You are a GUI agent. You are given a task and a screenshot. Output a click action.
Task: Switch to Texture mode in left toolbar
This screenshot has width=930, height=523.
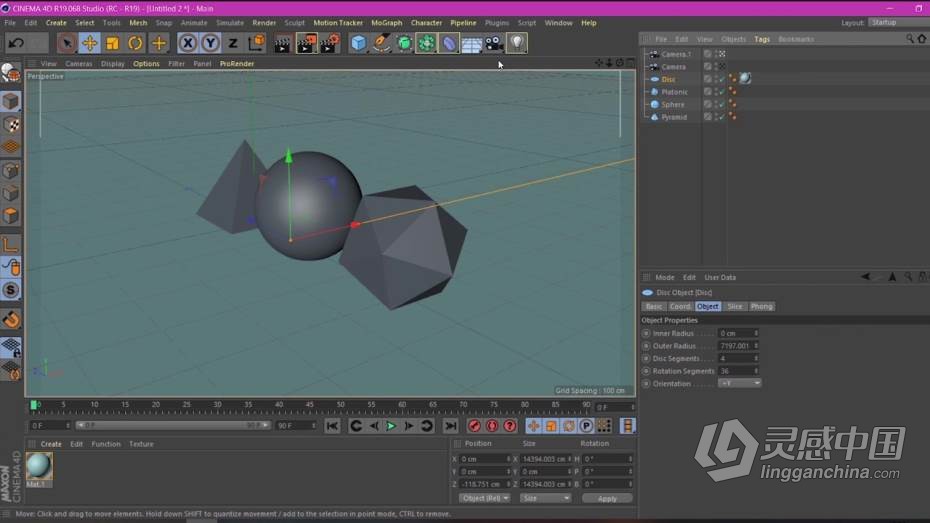pyautogui.click(x=11, y=125)
